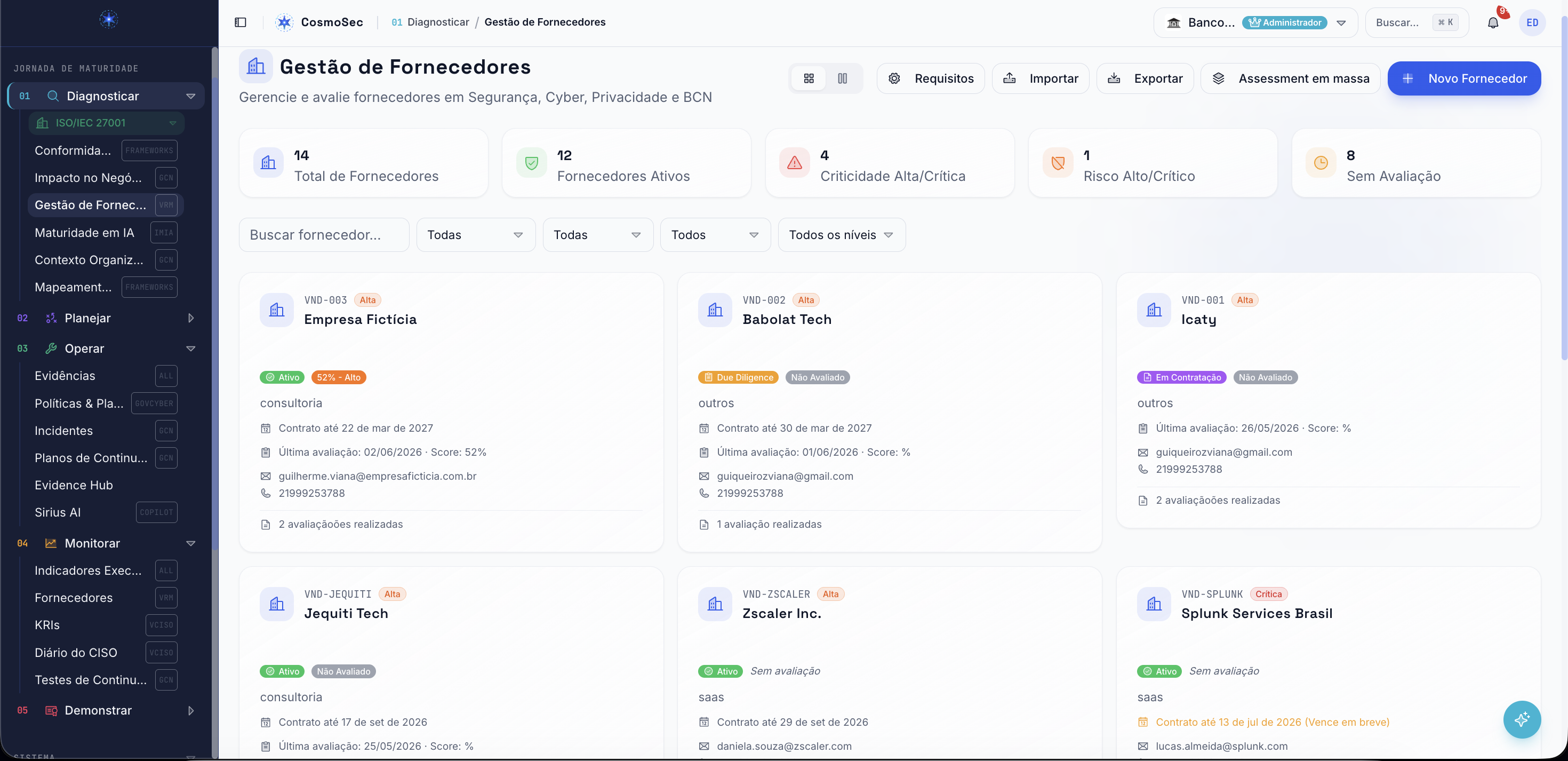The width and height of the screenshot is (1568, 761).
Task: Expand the Planejar section
Action: 190,318
